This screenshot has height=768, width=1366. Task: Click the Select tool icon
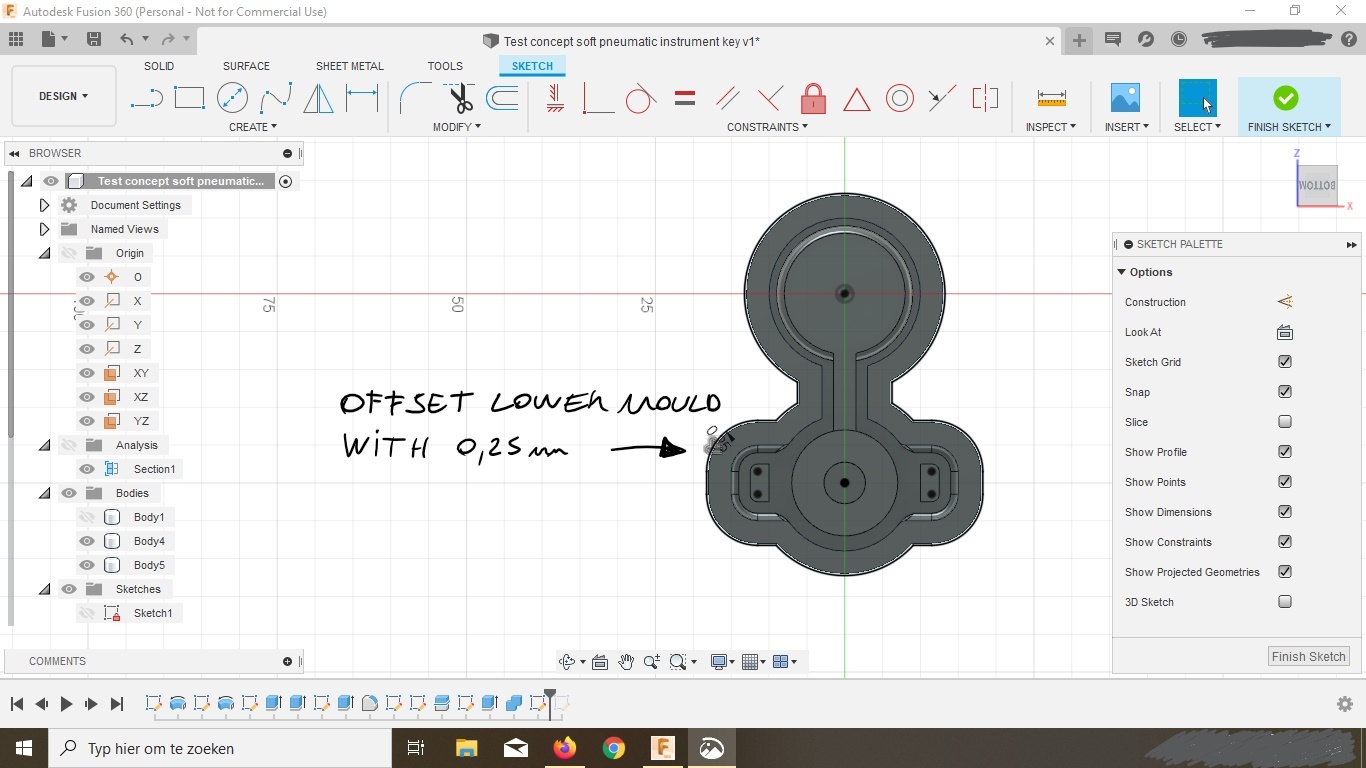pos(1197,98)
